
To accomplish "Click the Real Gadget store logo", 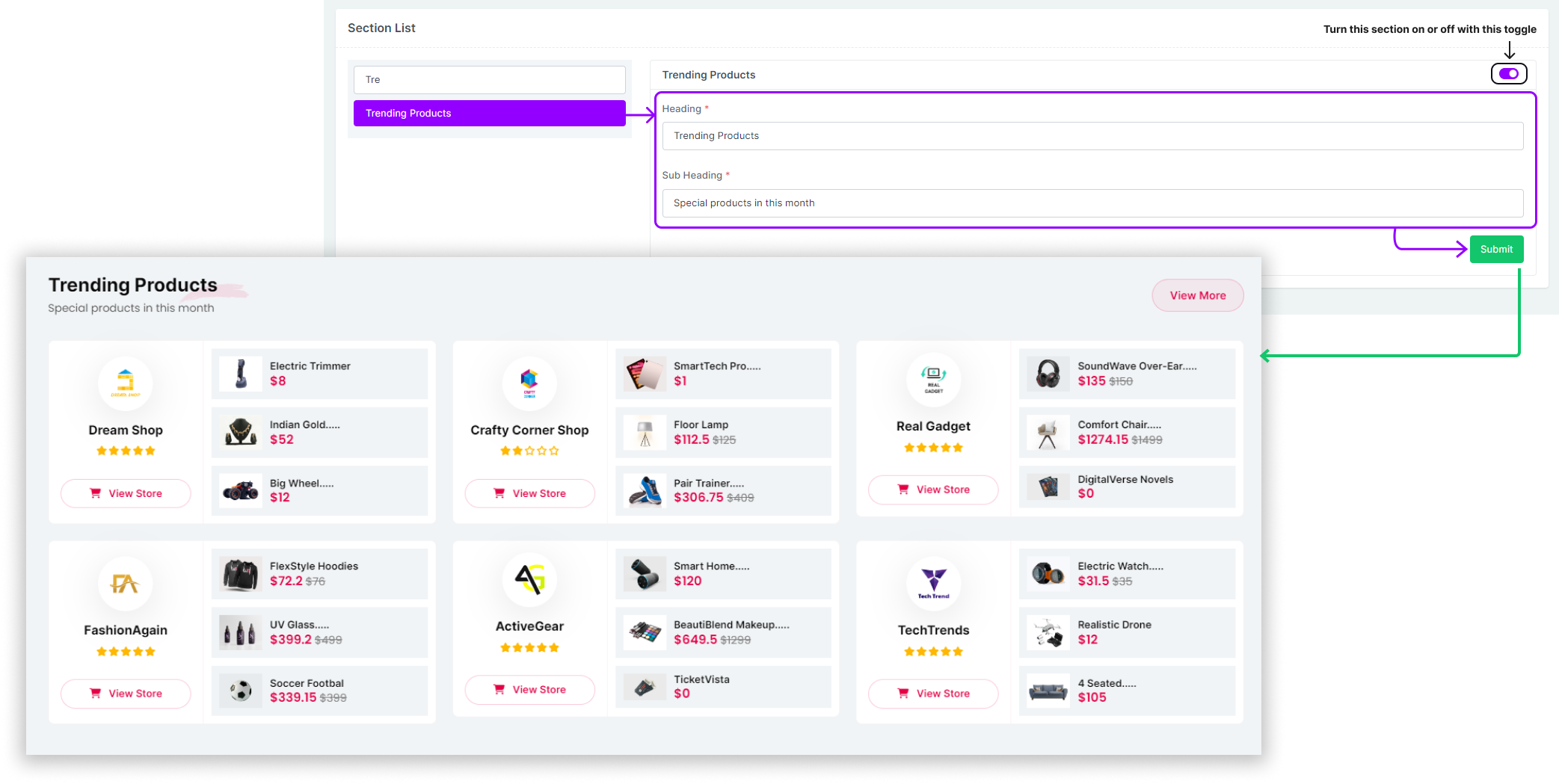I will coord(933,380).
